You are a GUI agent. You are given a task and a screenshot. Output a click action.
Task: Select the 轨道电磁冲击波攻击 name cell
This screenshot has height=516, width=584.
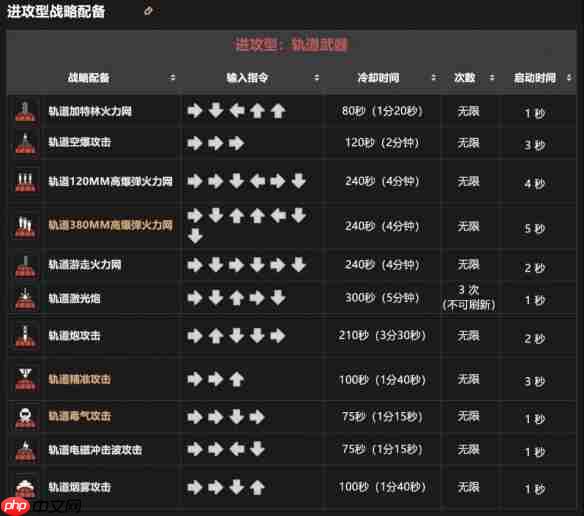[112, 450]
